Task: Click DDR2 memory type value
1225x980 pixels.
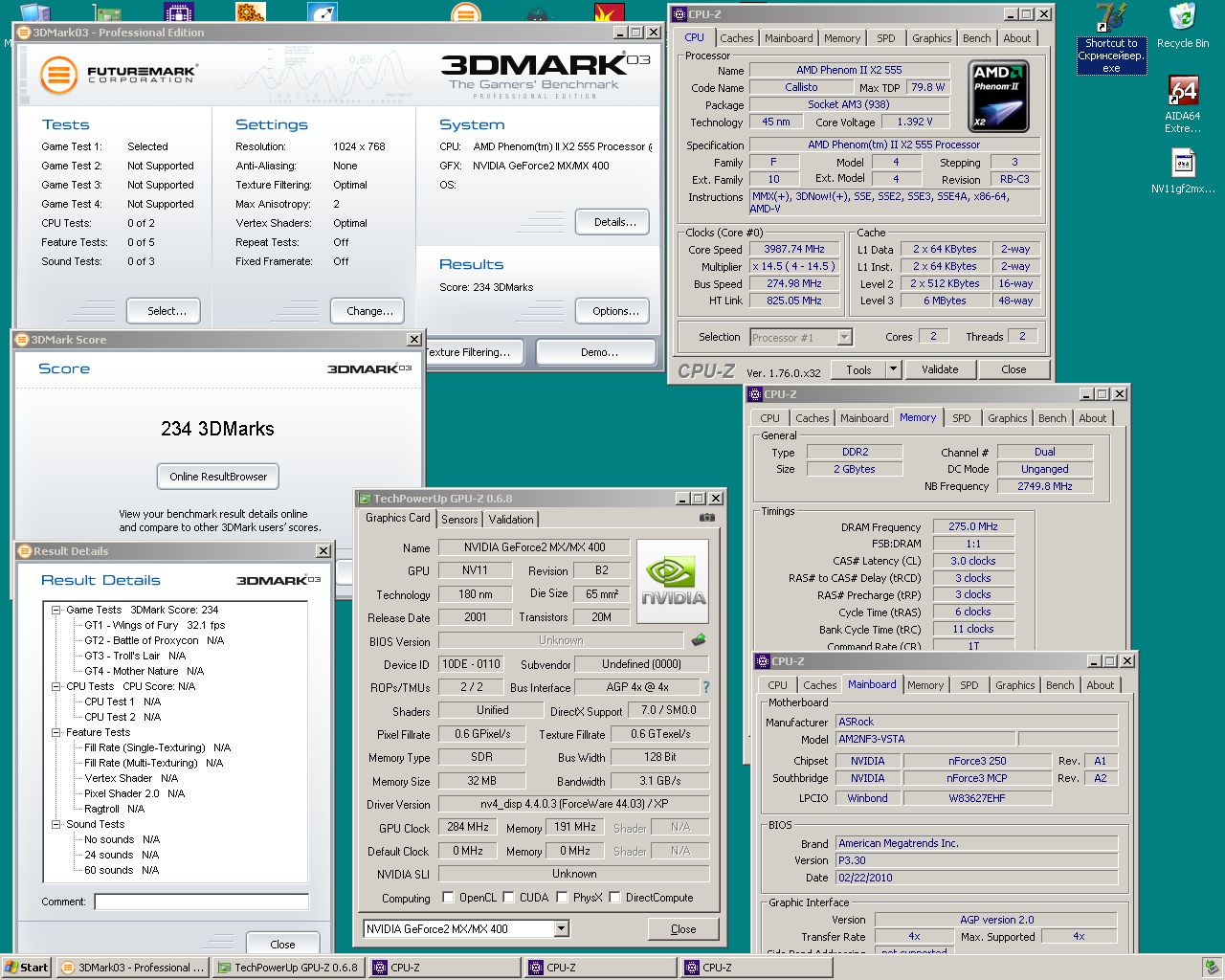Action: 855,452
